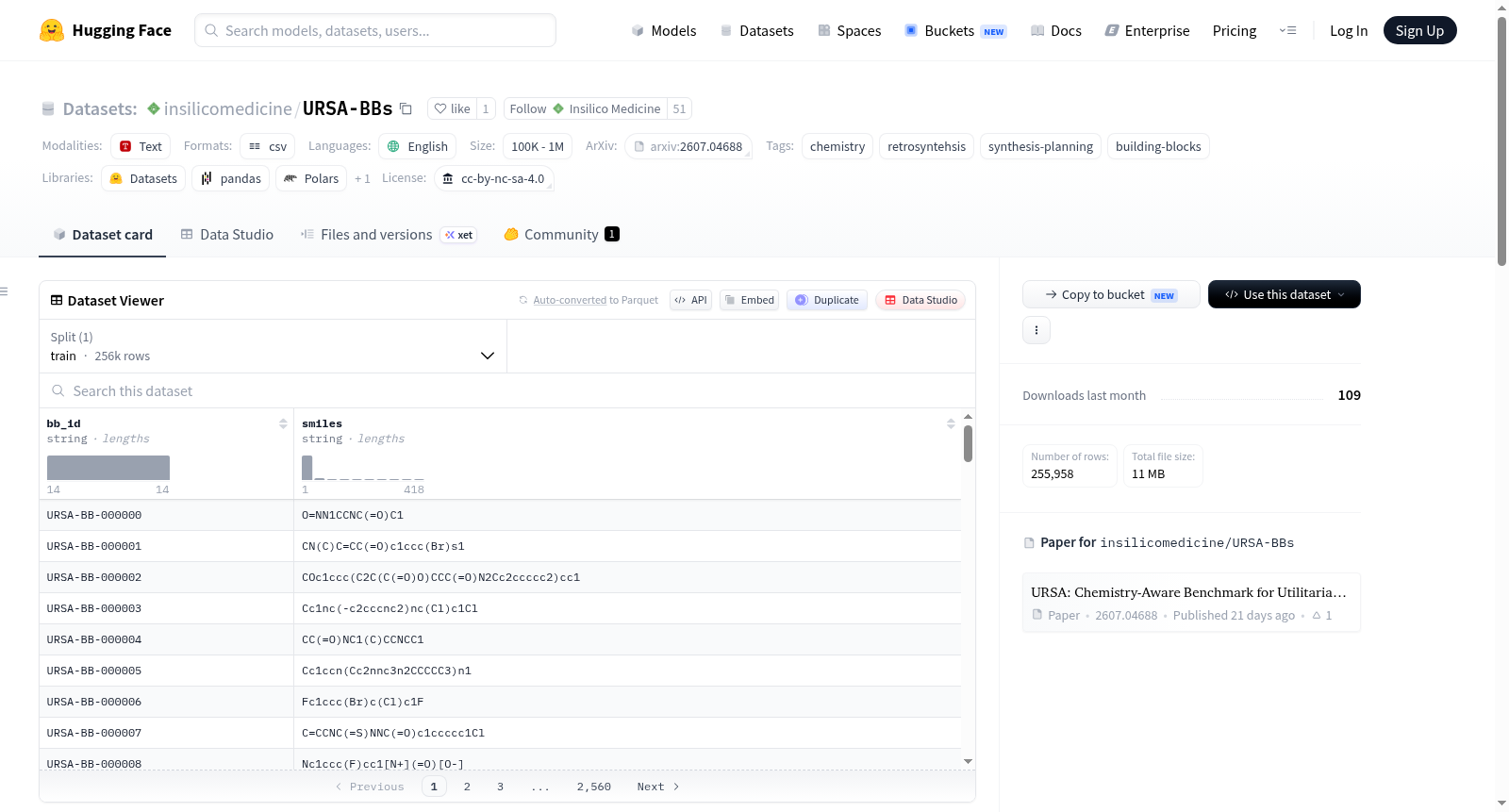Open the navigation more-options menu icon
The image size is (1509, 812).
click(x=1287, y=30)
